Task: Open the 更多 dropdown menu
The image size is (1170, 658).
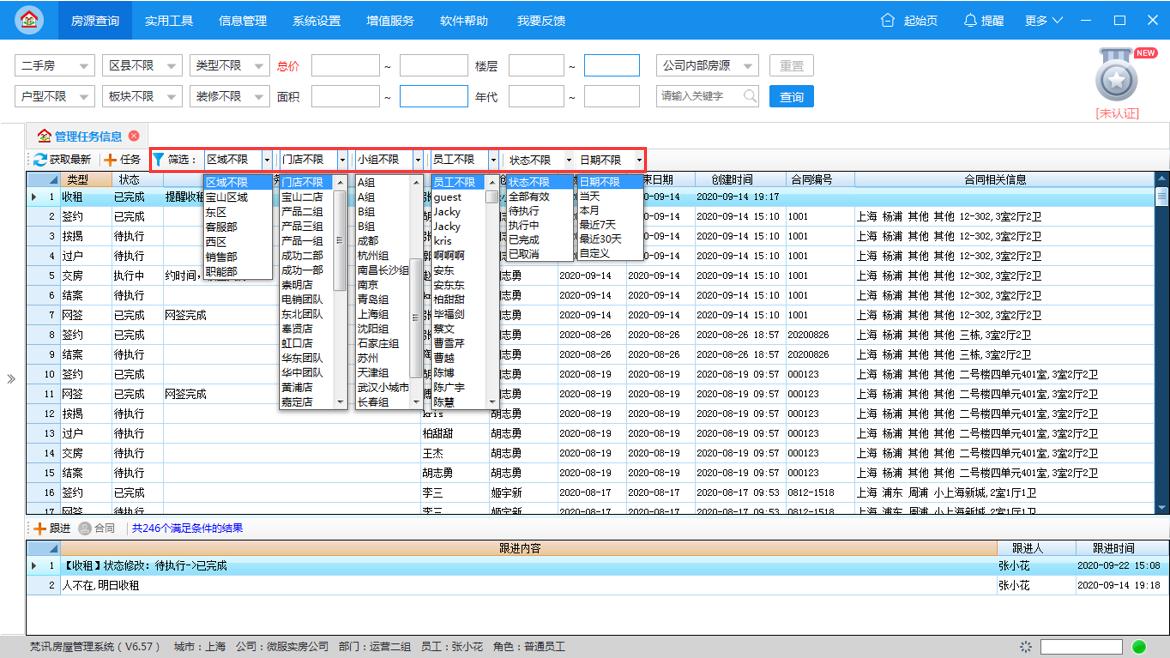Action: tap(1037, 18)
